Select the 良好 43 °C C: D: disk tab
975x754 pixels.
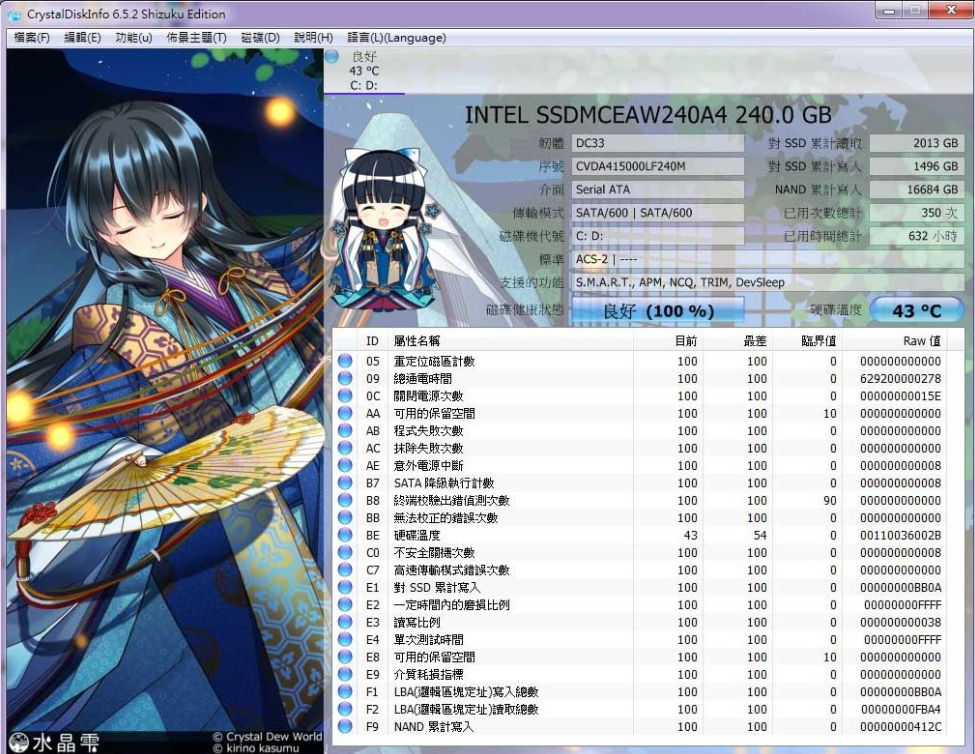[364, 71]
